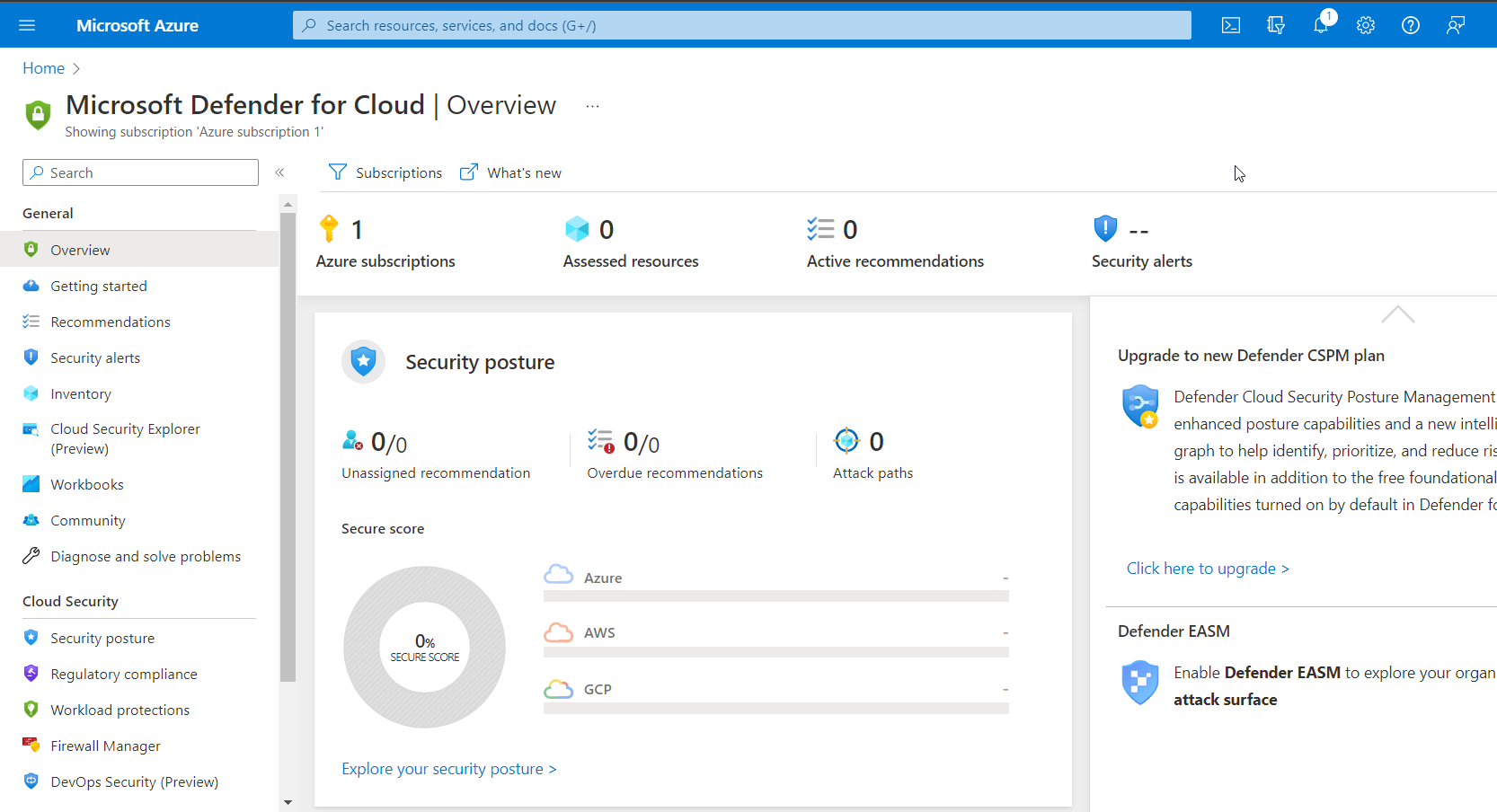
Task: Focus the top search resources box
Action: (741, 25)
